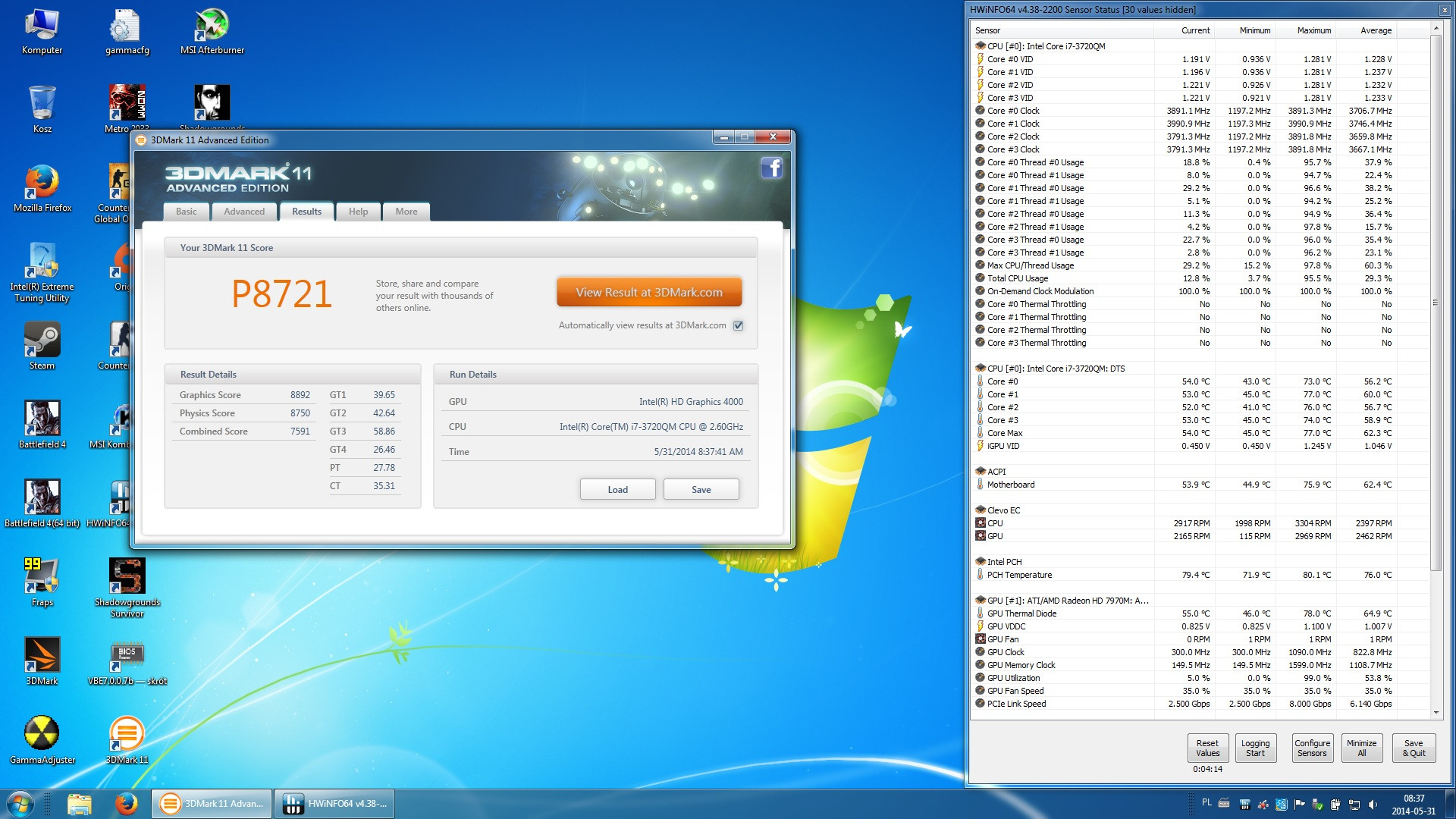Click the Minimum column header
The width and height of the screenshot is (1456, 819).
(1244, 30)
